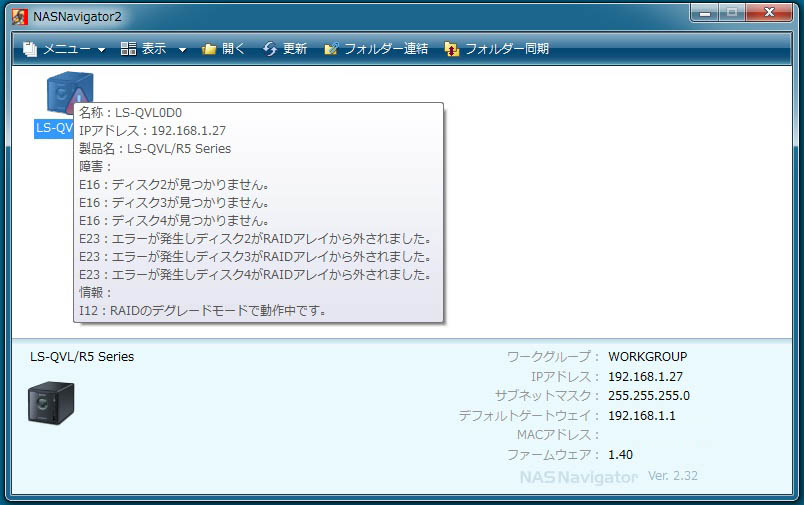This screenshot has width=804, height=505.
Task: Click the firmware version 1.40 value
Action: (x=620, y=455)
